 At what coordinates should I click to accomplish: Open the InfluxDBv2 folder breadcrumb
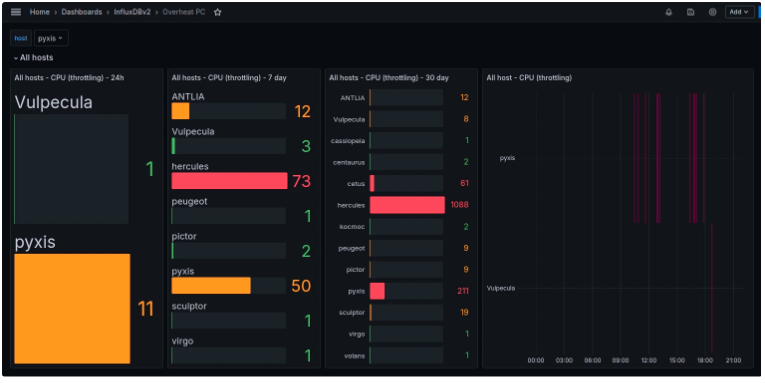pyautogui.click(x=132, y=12)
